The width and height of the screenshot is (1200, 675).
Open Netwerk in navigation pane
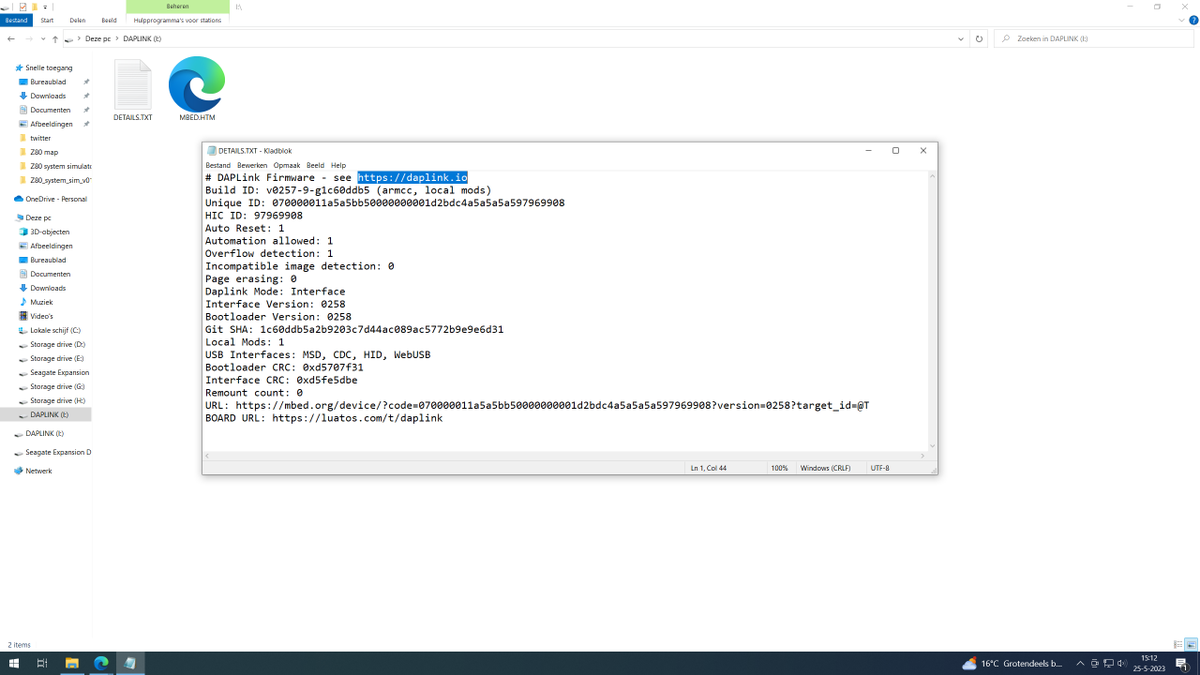pyautogui.click(x=38, y=471)
